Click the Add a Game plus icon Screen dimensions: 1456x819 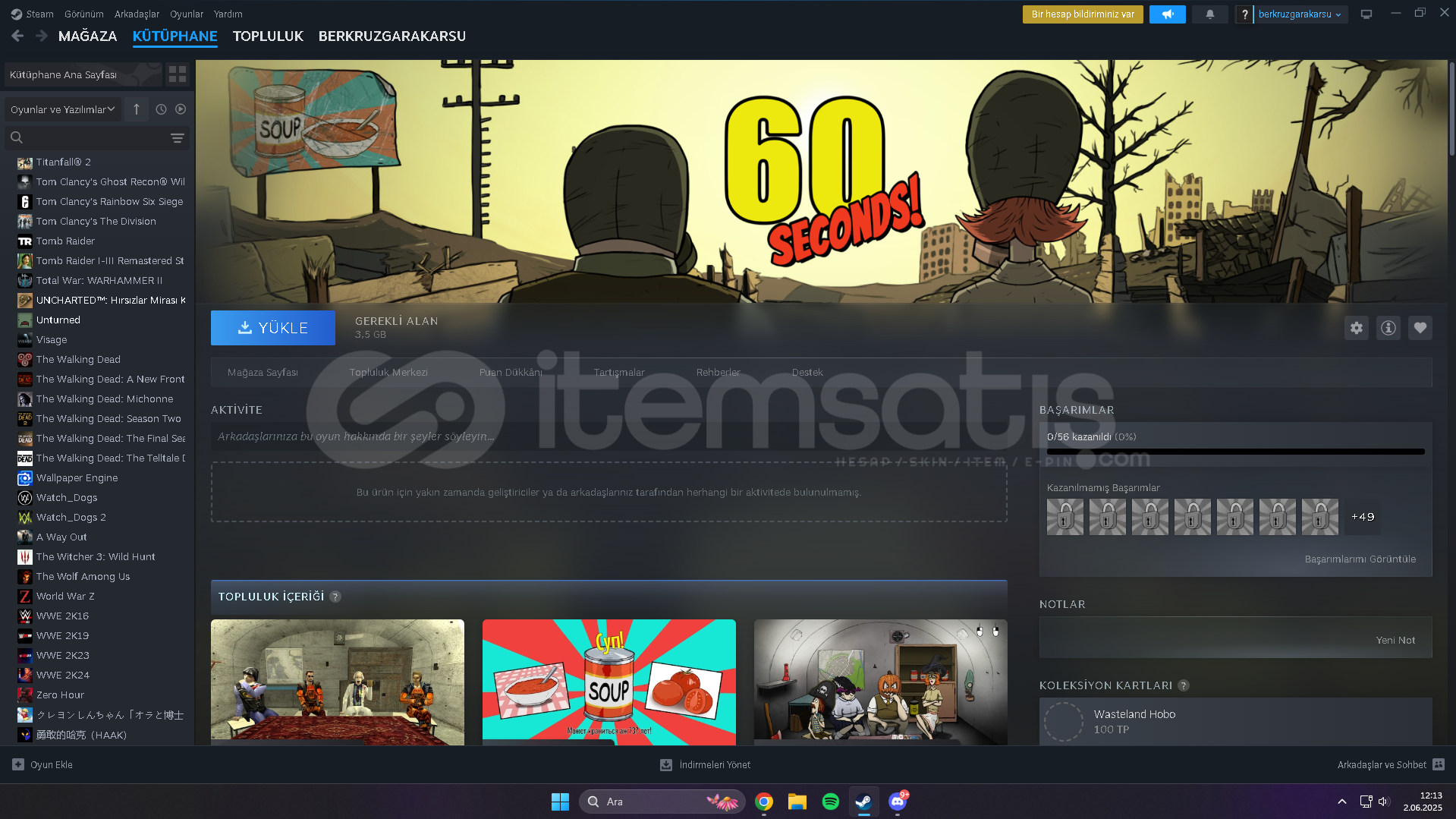(x=18, y=764)
